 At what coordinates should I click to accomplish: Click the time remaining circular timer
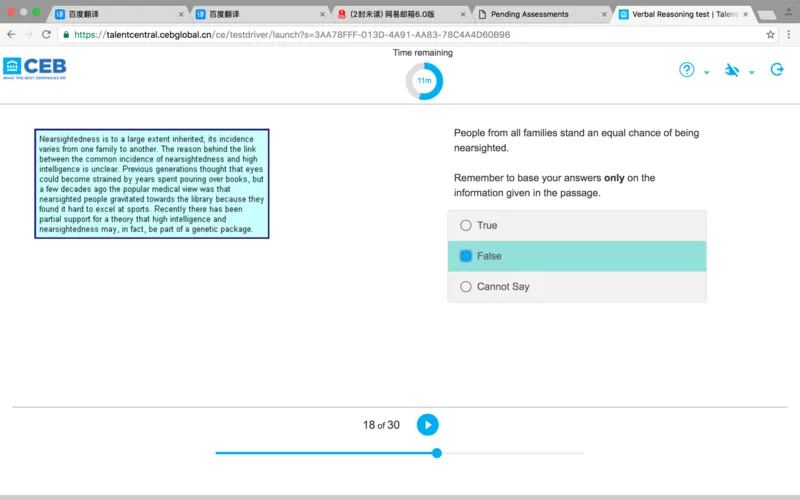(424, 81)
